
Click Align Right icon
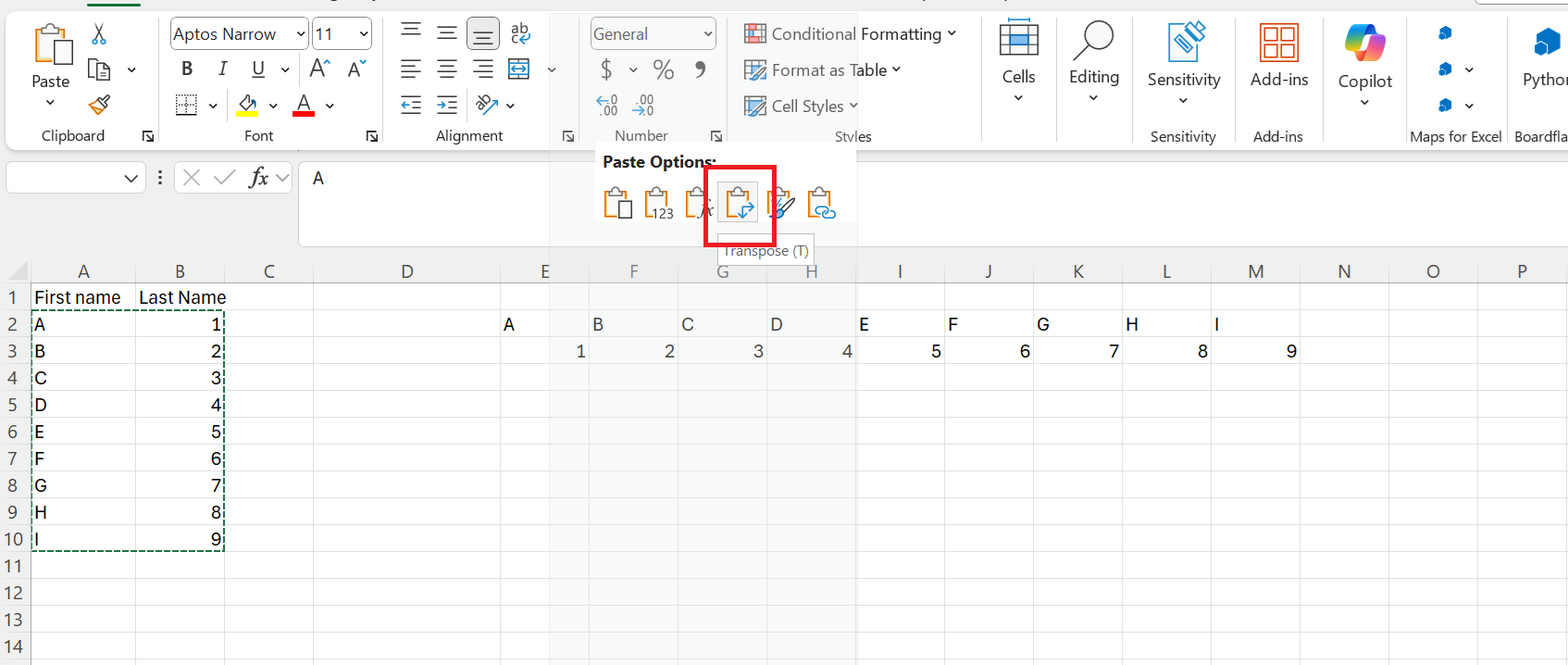(x=483, y=69)
